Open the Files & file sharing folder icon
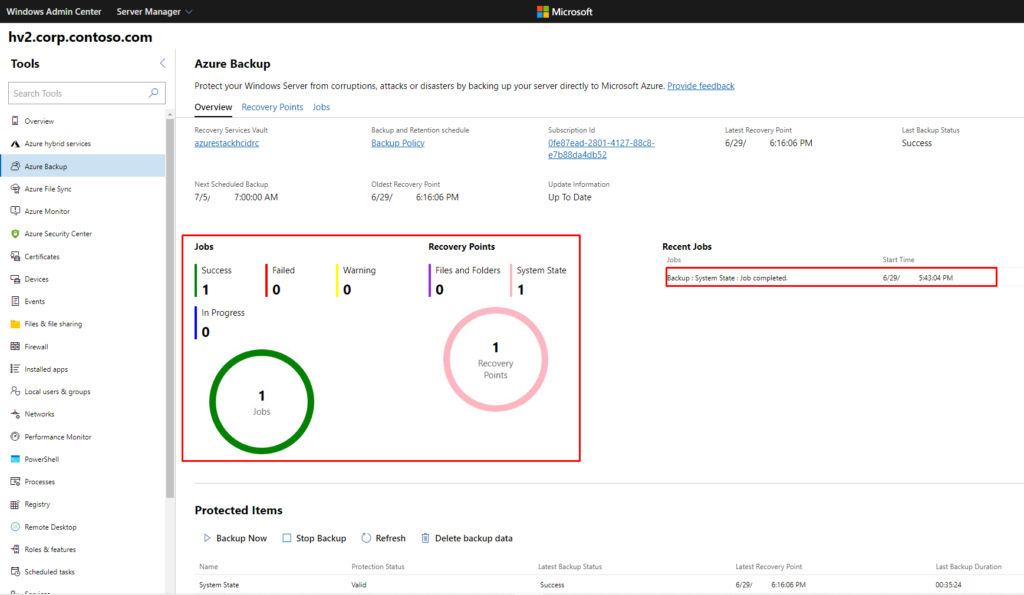Viewport: 1024px width, 595px height. click(15, 324)
